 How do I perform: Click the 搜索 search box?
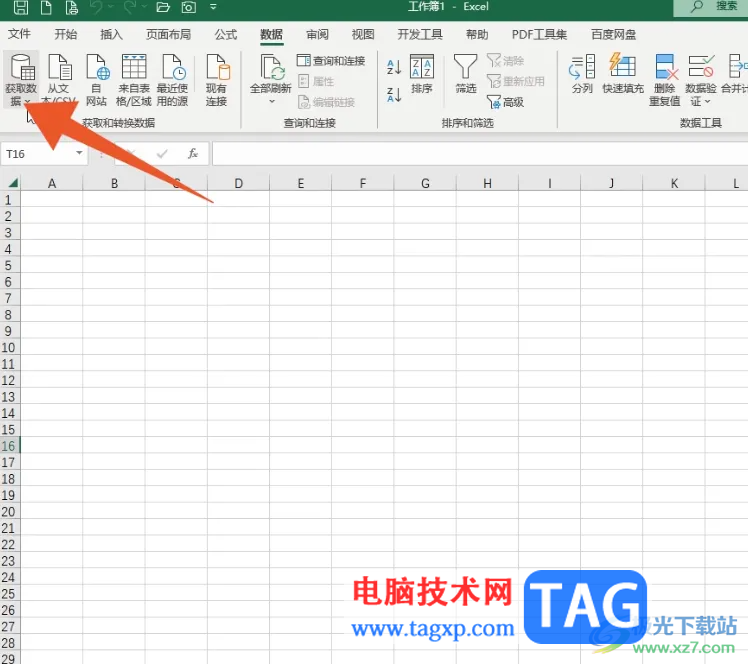711,7
